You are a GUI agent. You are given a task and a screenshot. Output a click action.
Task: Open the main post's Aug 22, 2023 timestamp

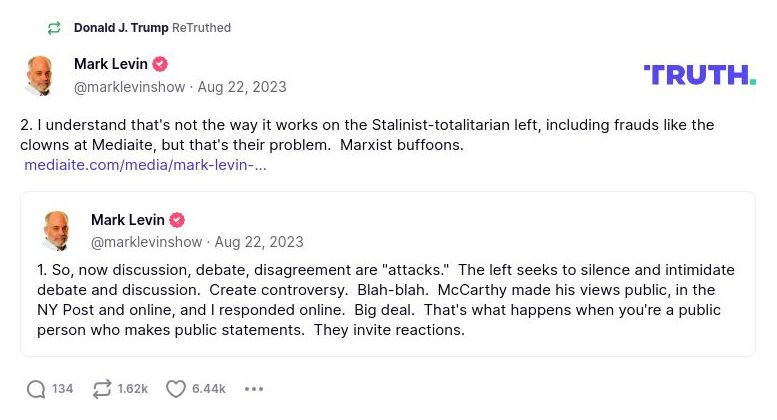tap(242, 87)
